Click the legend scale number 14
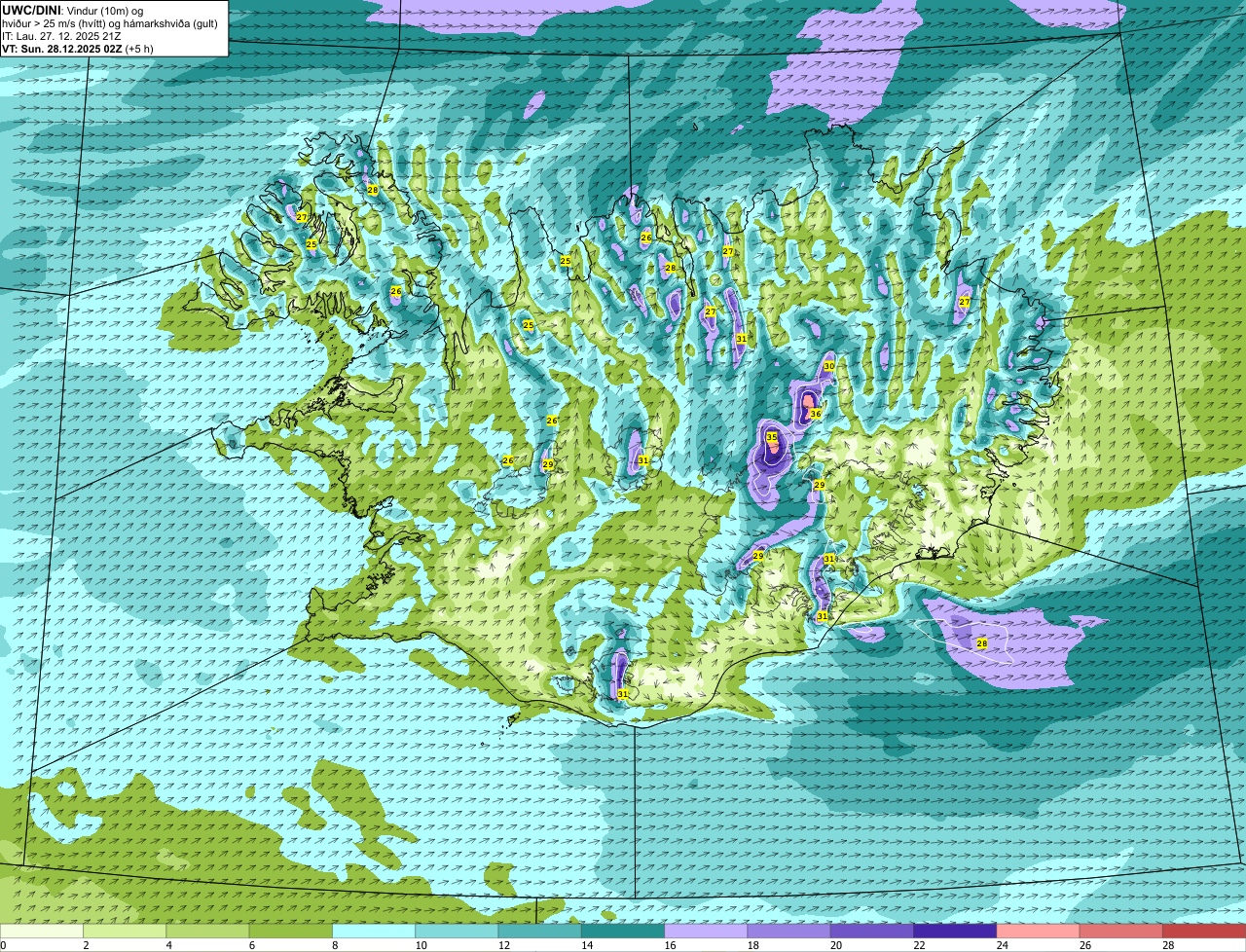This screenshot has width=1246, height=952. tap(587, 945)
